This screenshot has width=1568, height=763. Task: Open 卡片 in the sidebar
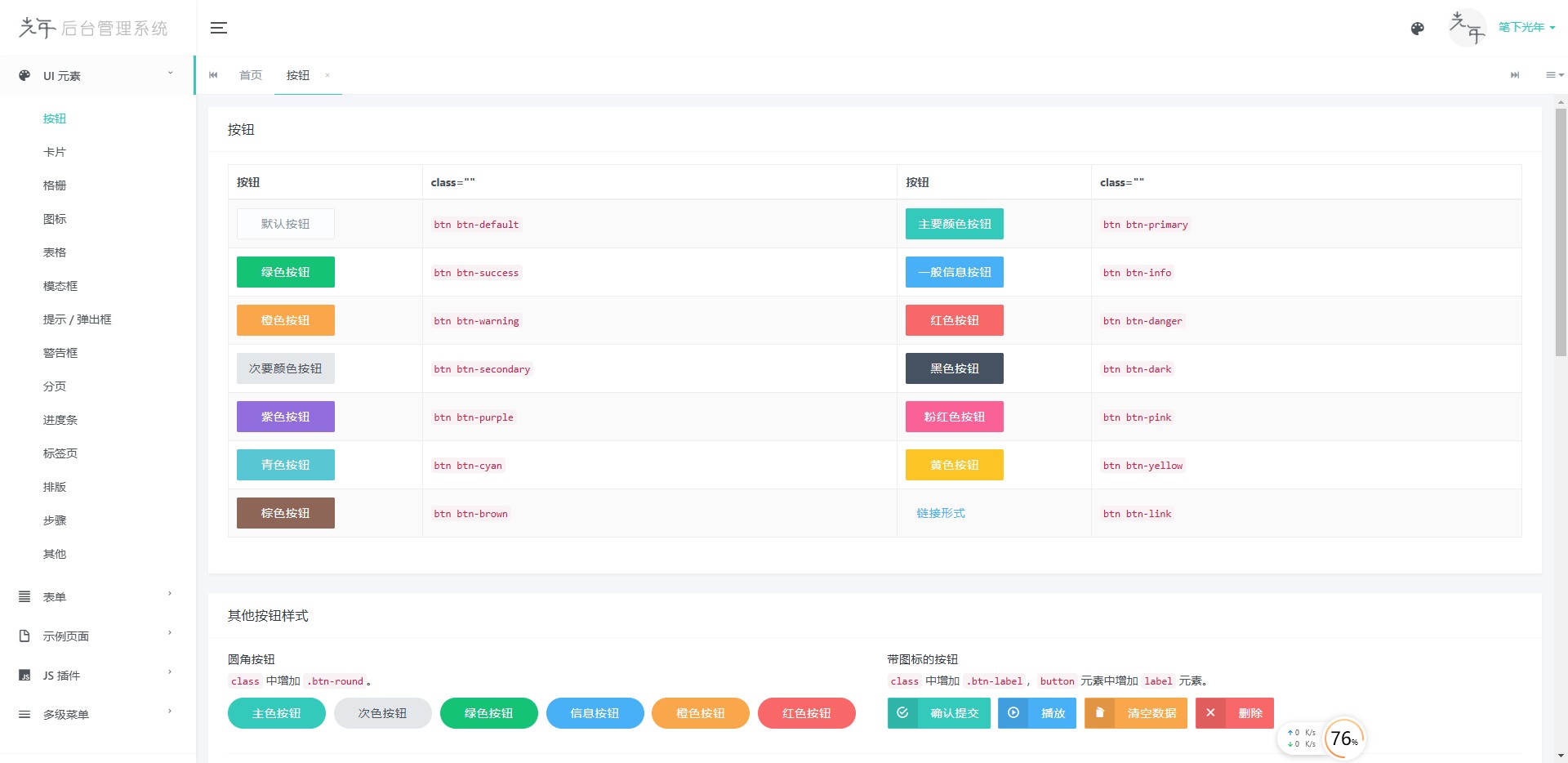point(55,152)
